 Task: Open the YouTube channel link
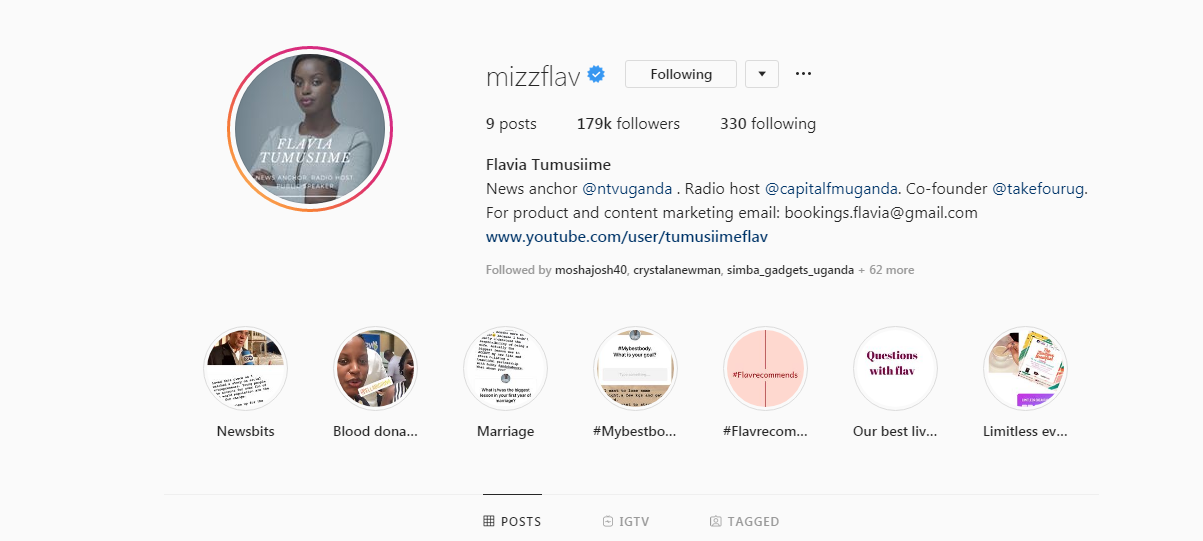point(627,237)
